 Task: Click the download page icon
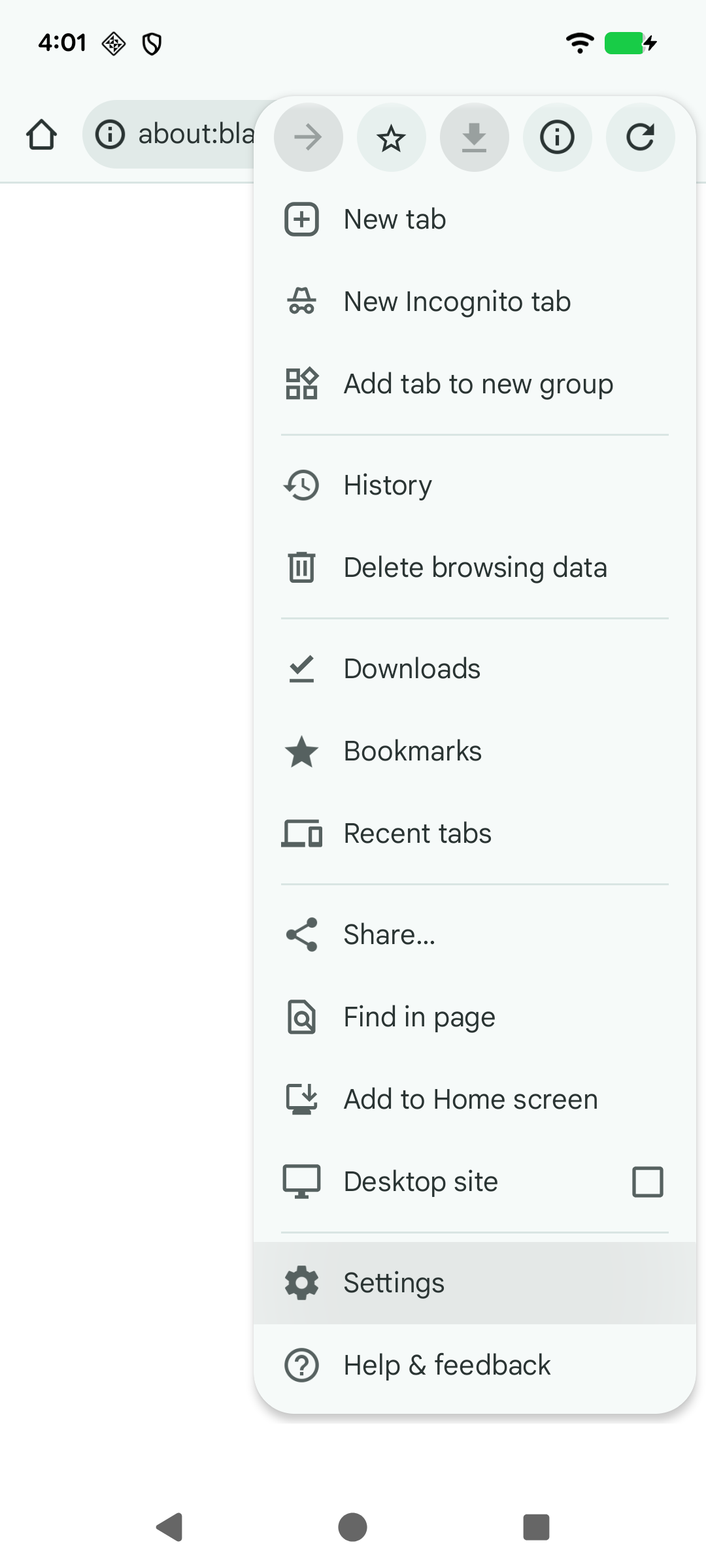pyautogui.click(x=474, y=137)
